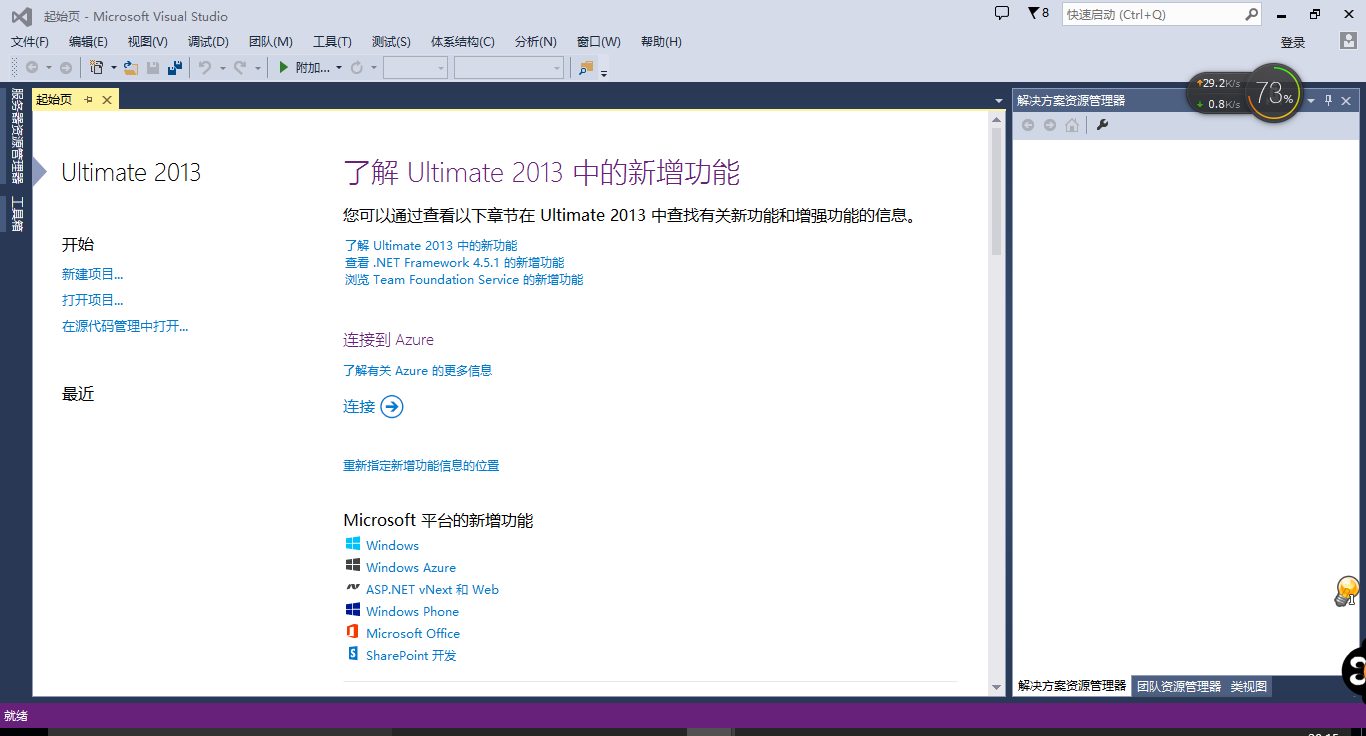Viewport: 1366px width, 736px height.
Task: Click the scrollbar down arrow on Start Page
Action: (996, 687)
